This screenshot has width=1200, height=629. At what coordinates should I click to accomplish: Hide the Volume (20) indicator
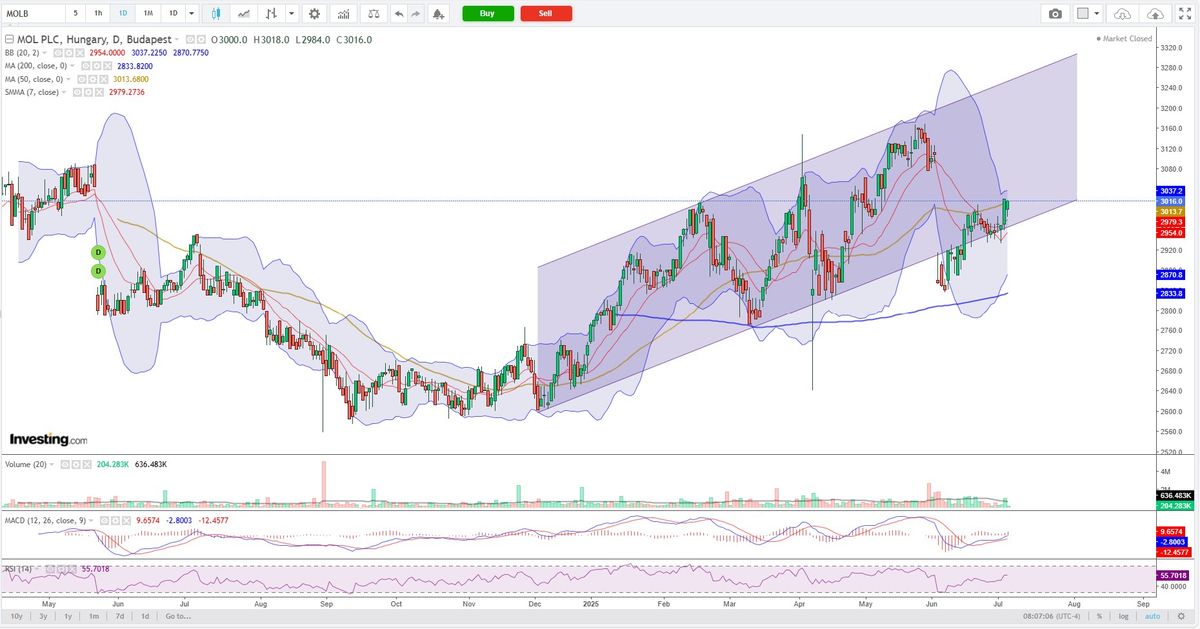(x=67, y=465)
